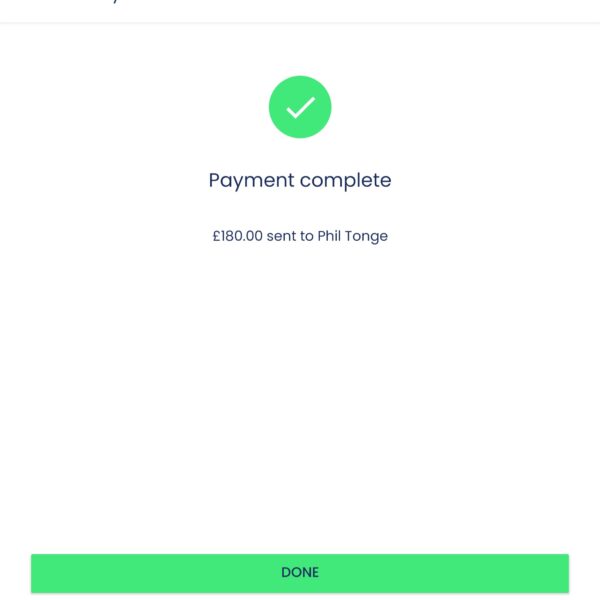Select the recipient name Phil Tonge
The image size is (600, 600).
point(352,237)
